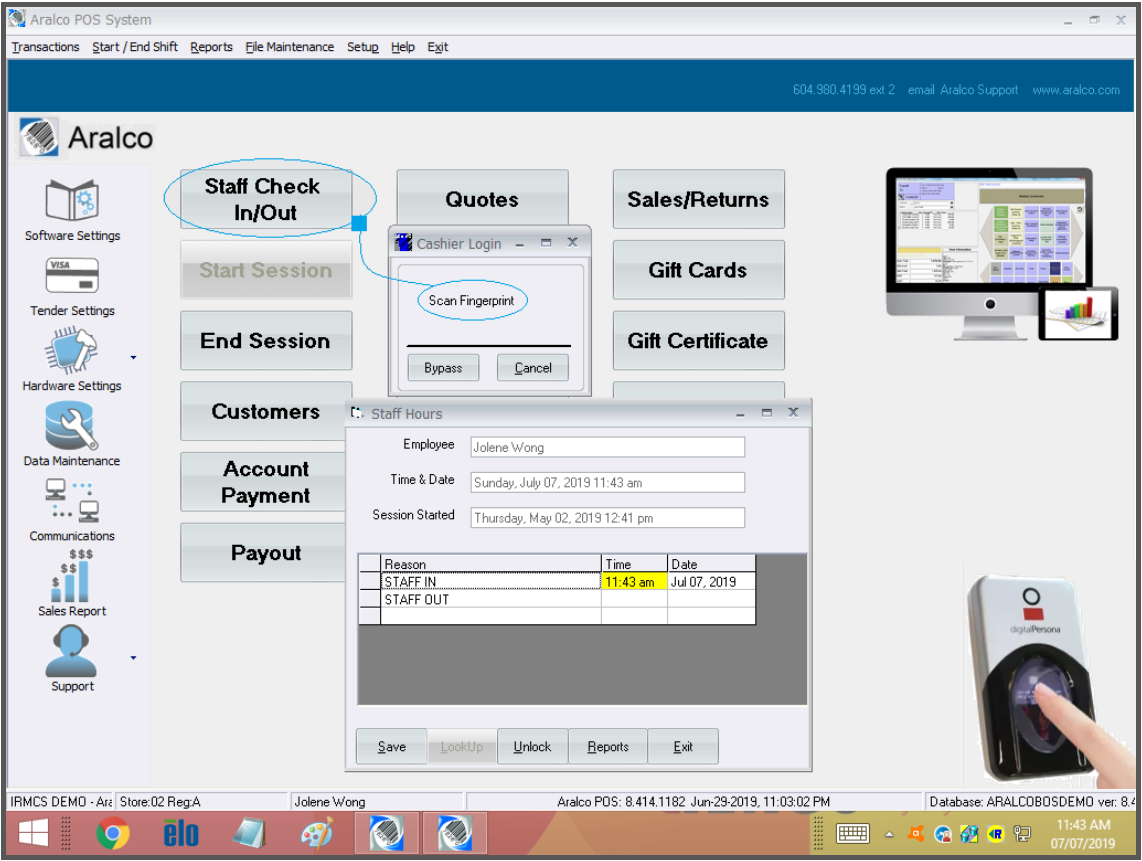The image size is (1142, 861).
Task: Click the Employee name field
Action: pyautogui.click(x=606, y=446)
